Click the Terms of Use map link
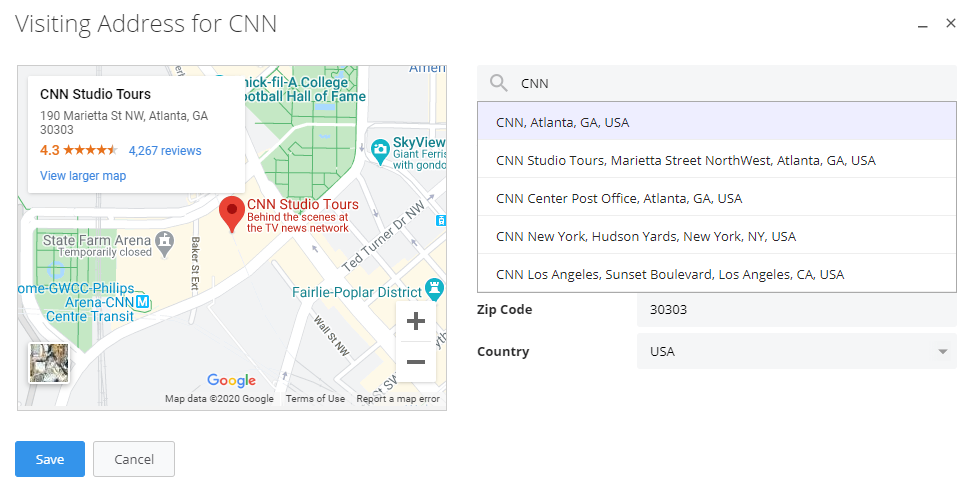The height and width of the screenshot is (491, 974). [315, 398]
